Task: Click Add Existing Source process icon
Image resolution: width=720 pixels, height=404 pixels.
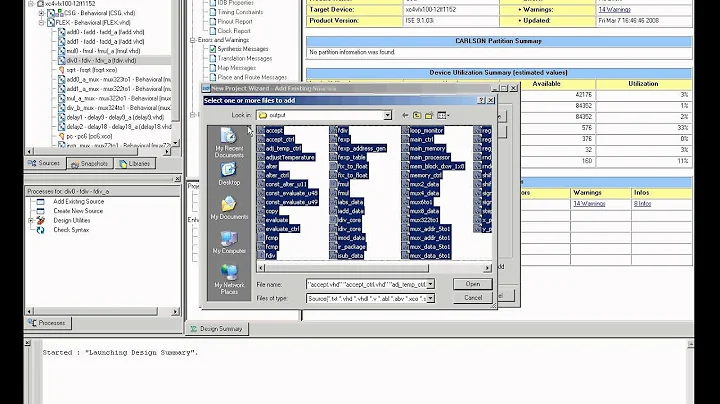Action: click(x=40, y=202)
